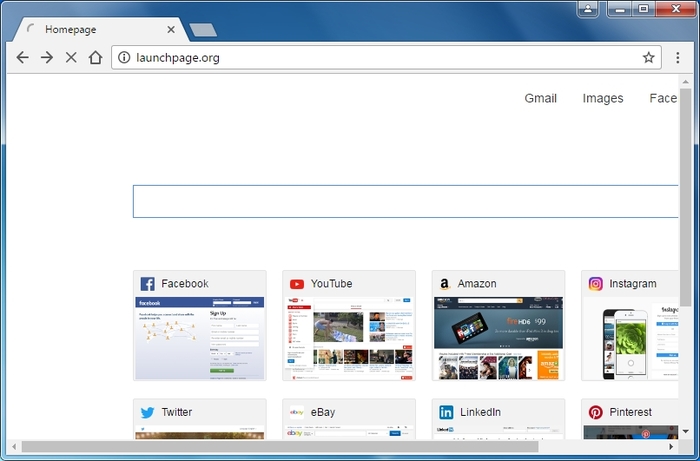Stop loading the page
This screenshot has width=700, height=461.
pyautogui.click(x=71, y=58)
